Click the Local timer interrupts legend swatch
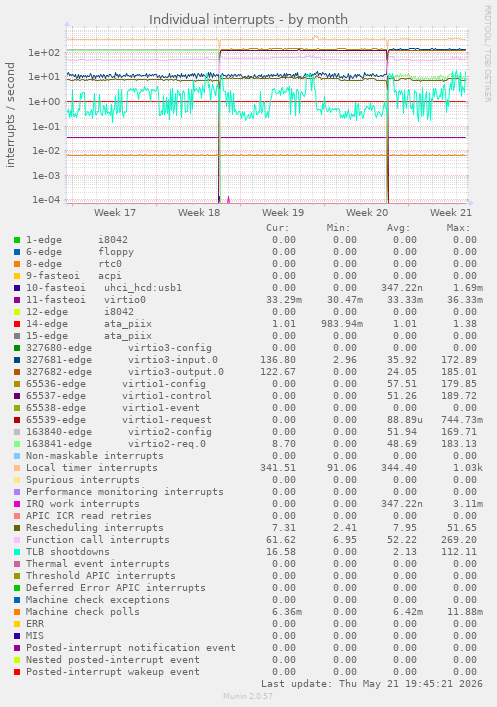The height and width of the screenshot is (707, 497). pyautogui.click(x=17, y=468)
